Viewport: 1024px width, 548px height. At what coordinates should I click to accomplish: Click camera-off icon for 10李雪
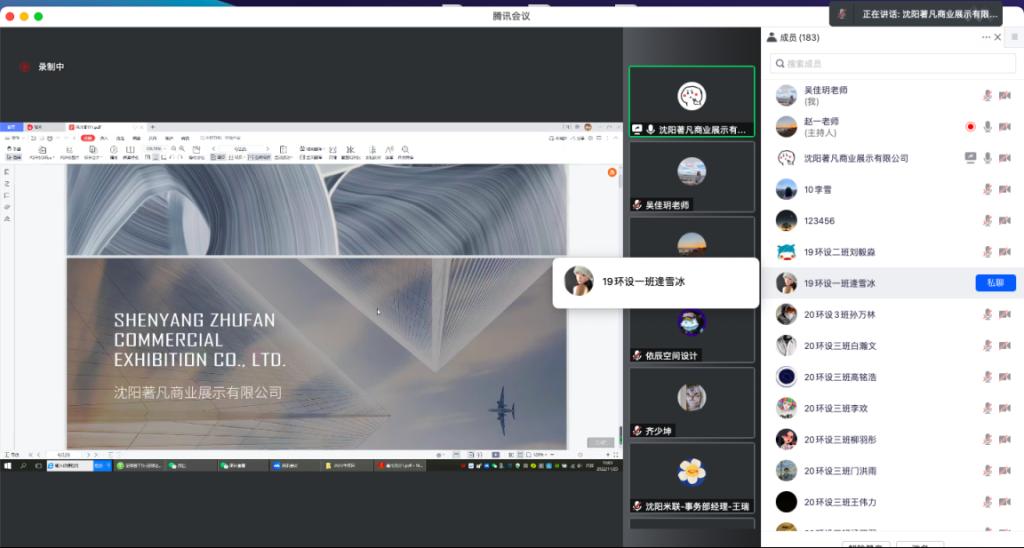(x=1004, y=189)
